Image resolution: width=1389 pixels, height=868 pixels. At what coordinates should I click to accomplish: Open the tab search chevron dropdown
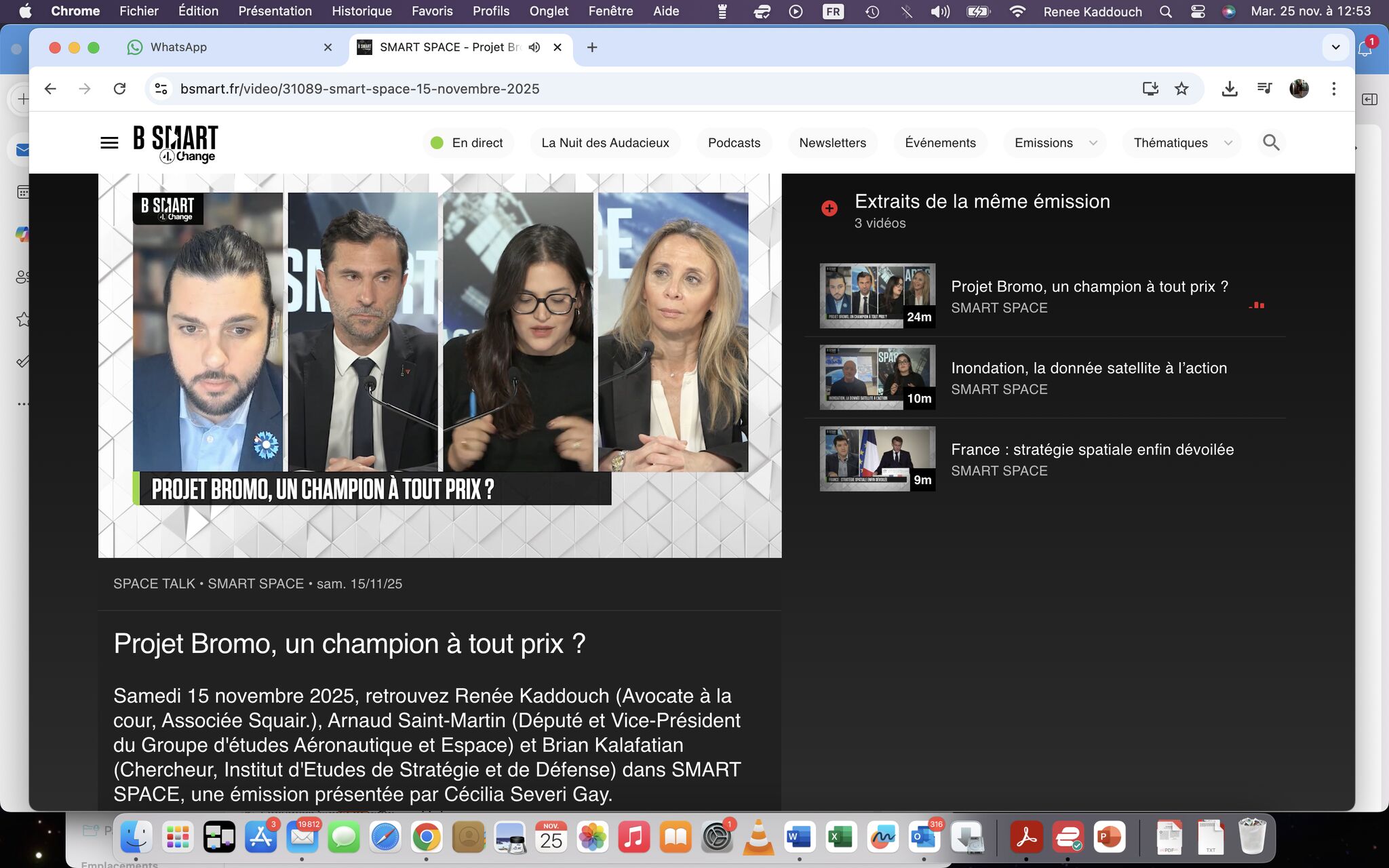(1335, 47)
